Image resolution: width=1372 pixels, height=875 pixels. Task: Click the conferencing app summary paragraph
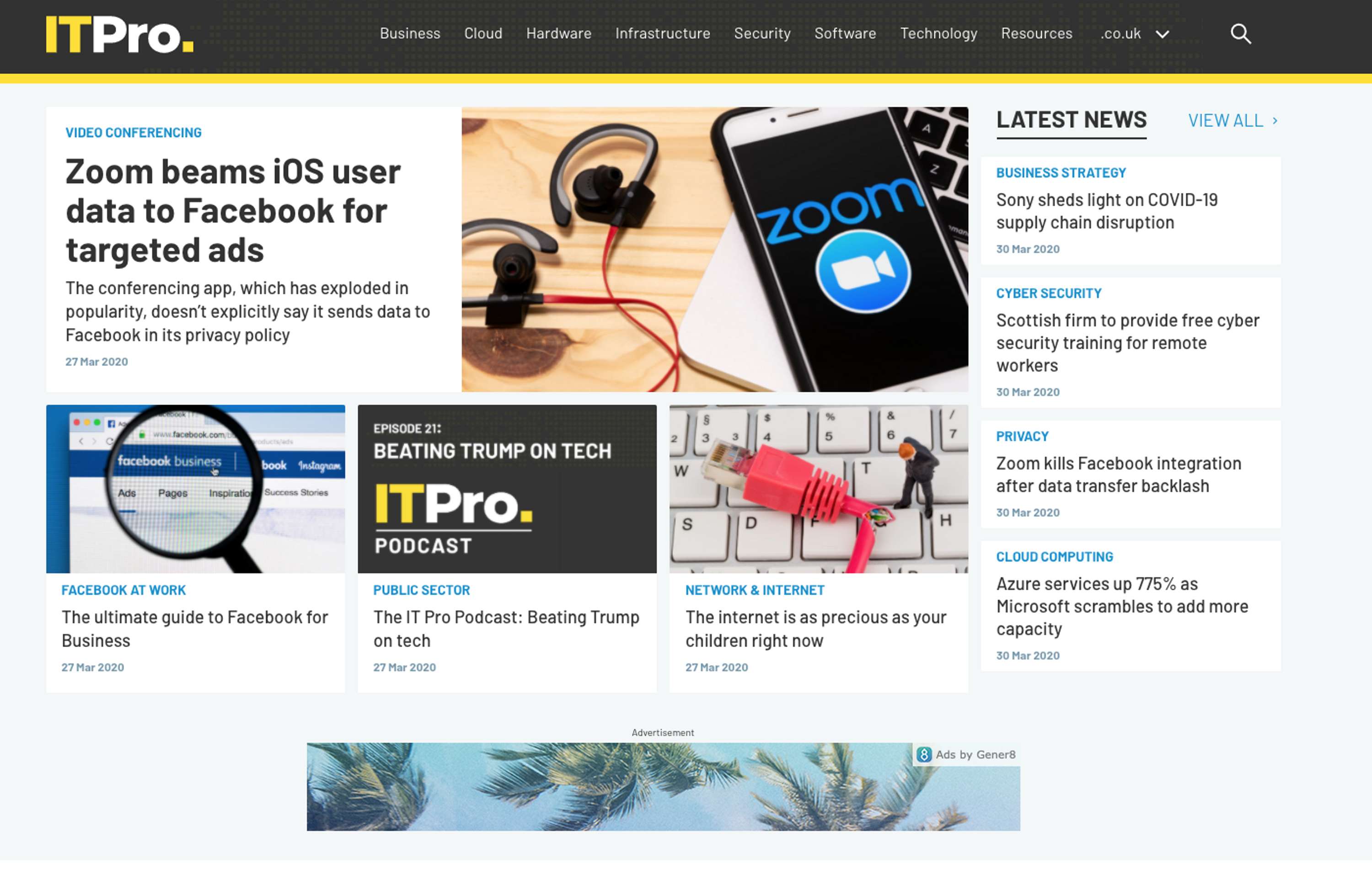[x=248, y=311]
